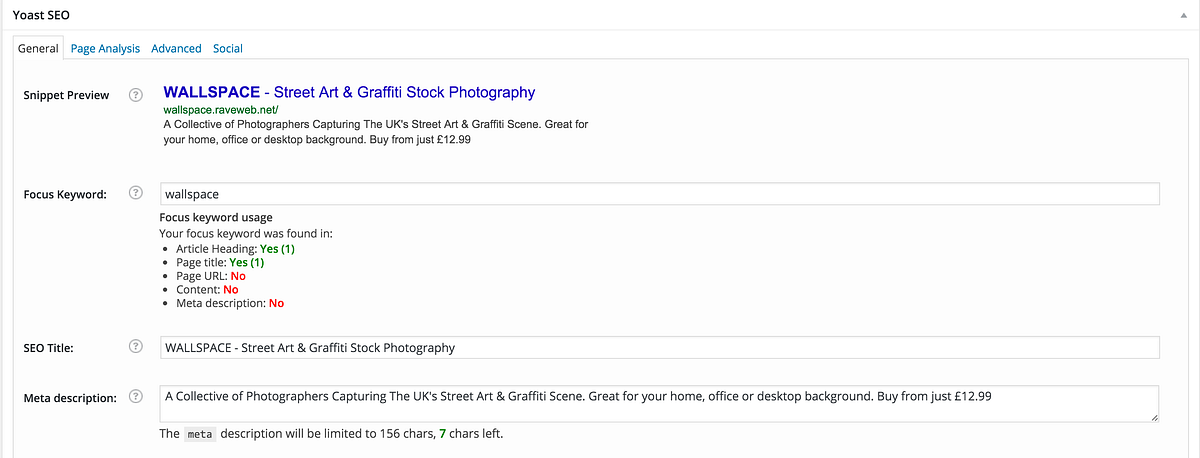Open Meta description help tooltip
This screenshot has height=458, width=1200.
pyautogui.click(x=136, y=397)
